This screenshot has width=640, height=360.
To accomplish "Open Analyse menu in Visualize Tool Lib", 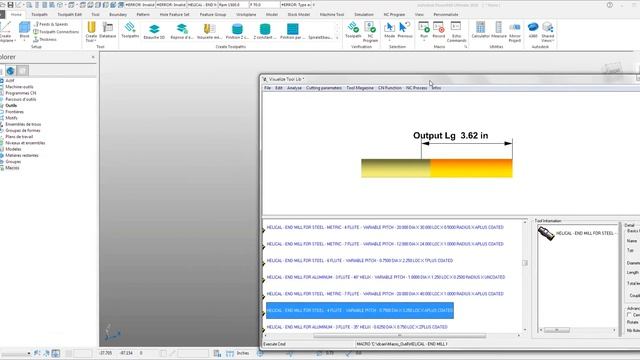I will click(x=294, y=88).
